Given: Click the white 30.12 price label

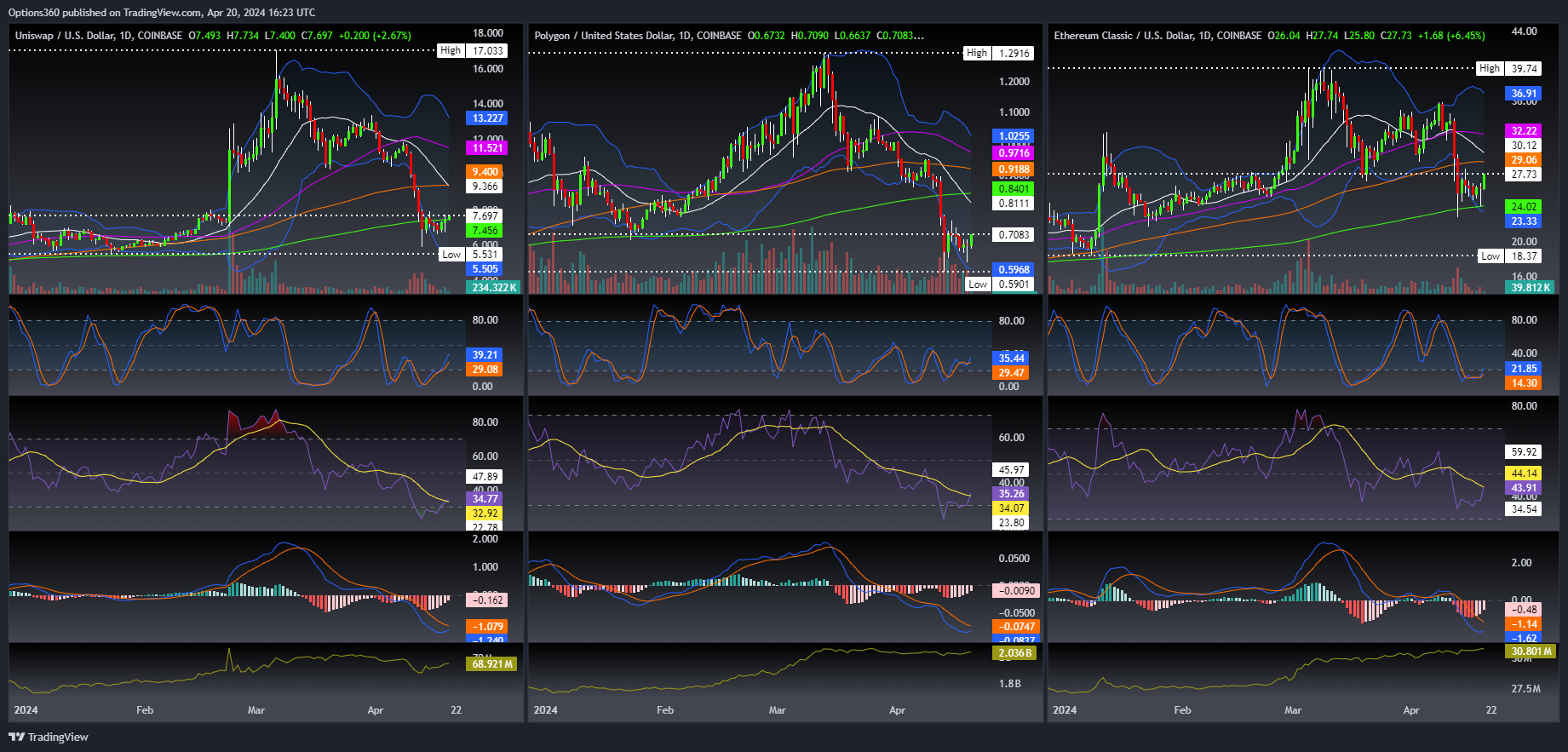Looking at the screenshot, I should tap(1524, 146).
